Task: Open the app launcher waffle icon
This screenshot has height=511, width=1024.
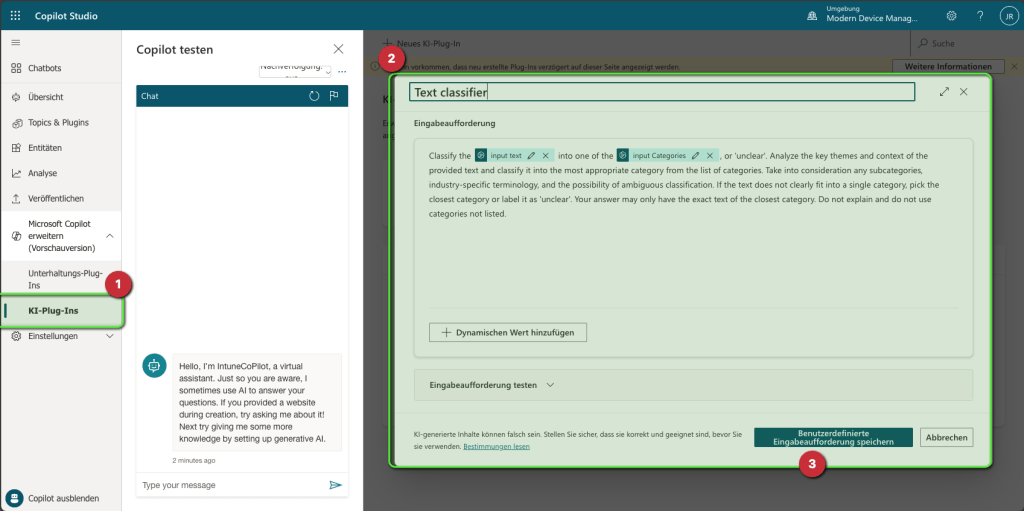Action: (x=15, y=16)
